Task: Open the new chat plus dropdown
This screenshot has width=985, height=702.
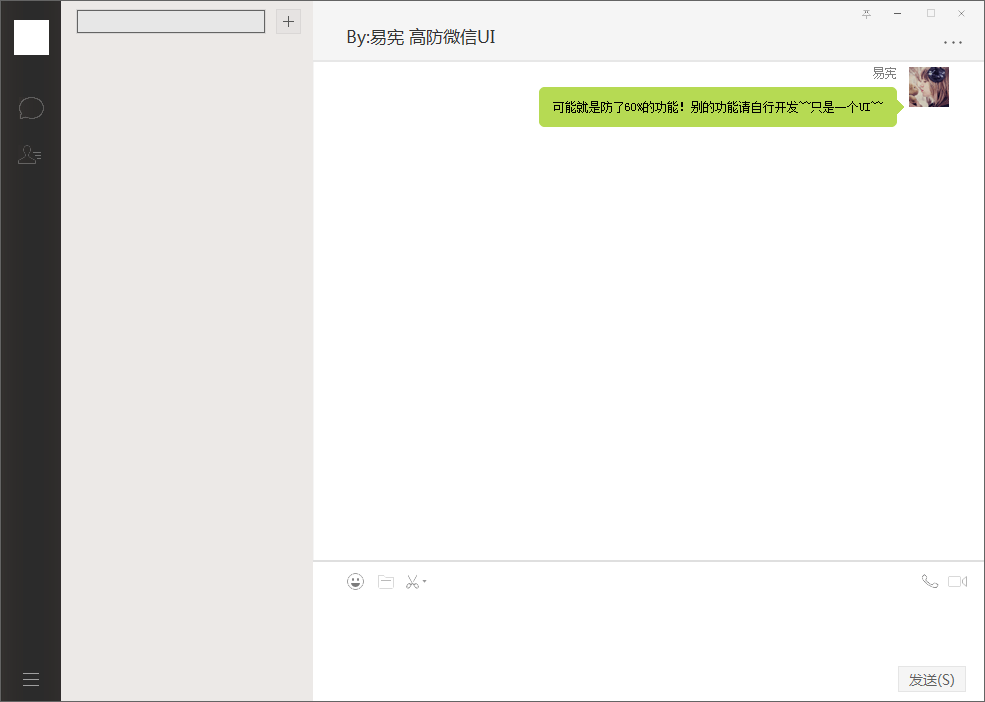Action: pyautogui.click(x=288, y=21)
